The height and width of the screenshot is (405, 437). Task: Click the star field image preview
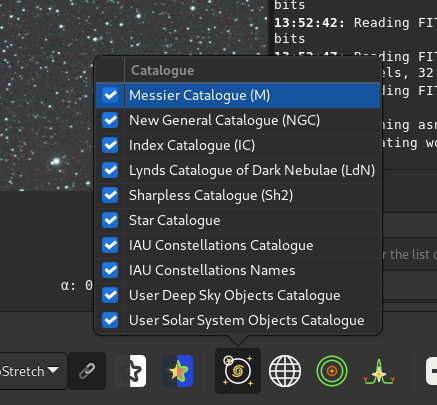pyautogui.click(x=47, y=95)
